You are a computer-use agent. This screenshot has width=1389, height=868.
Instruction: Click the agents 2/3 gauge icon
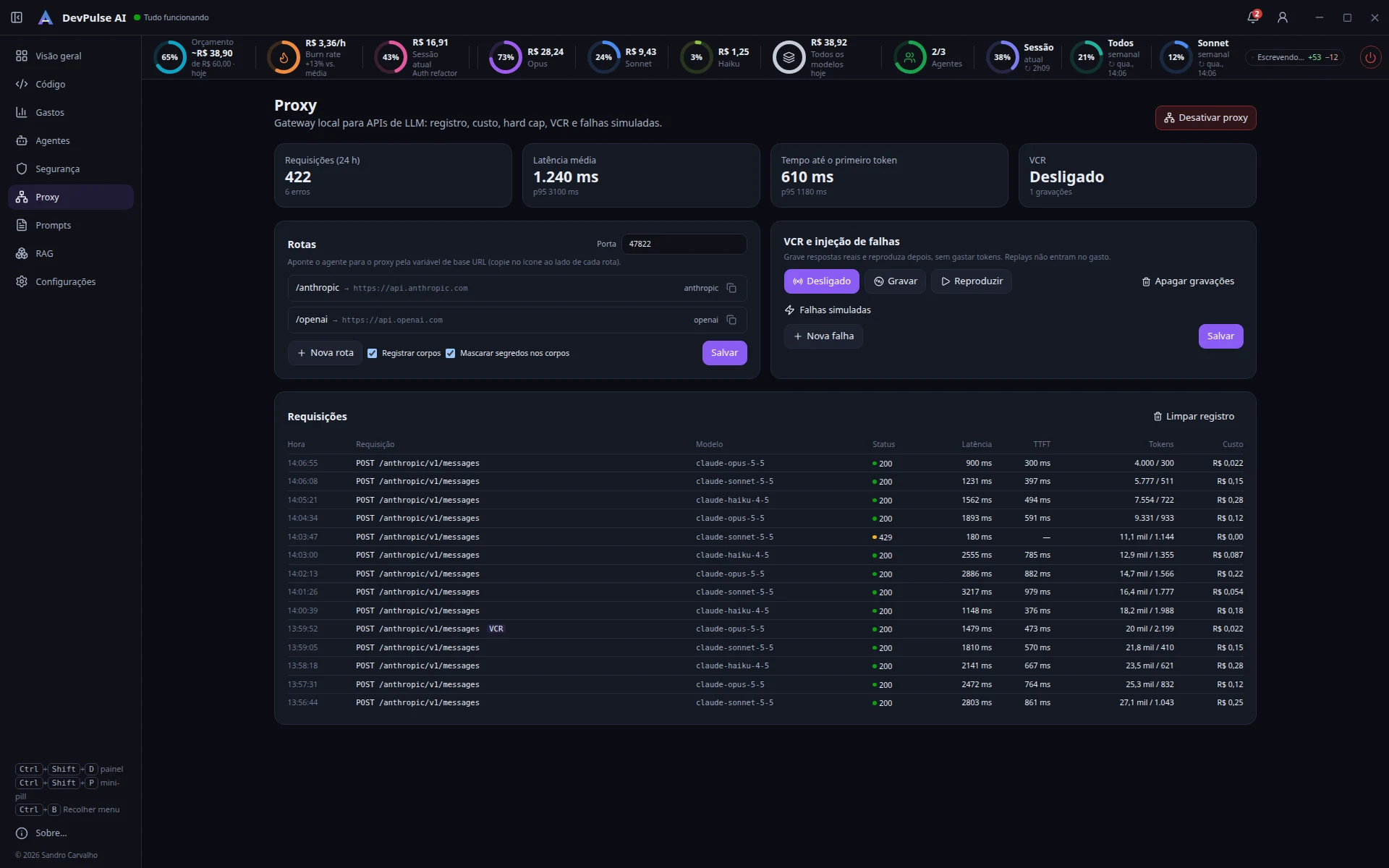[910, 57]
